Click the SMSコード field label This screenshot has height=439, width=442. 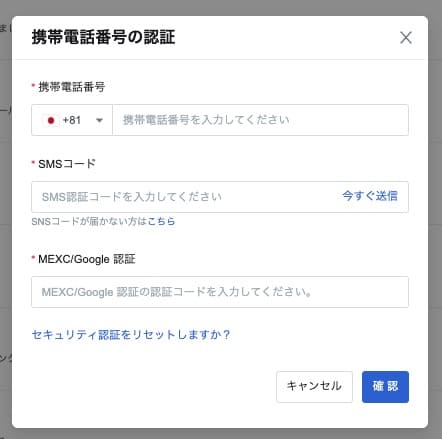coord(67,164)
